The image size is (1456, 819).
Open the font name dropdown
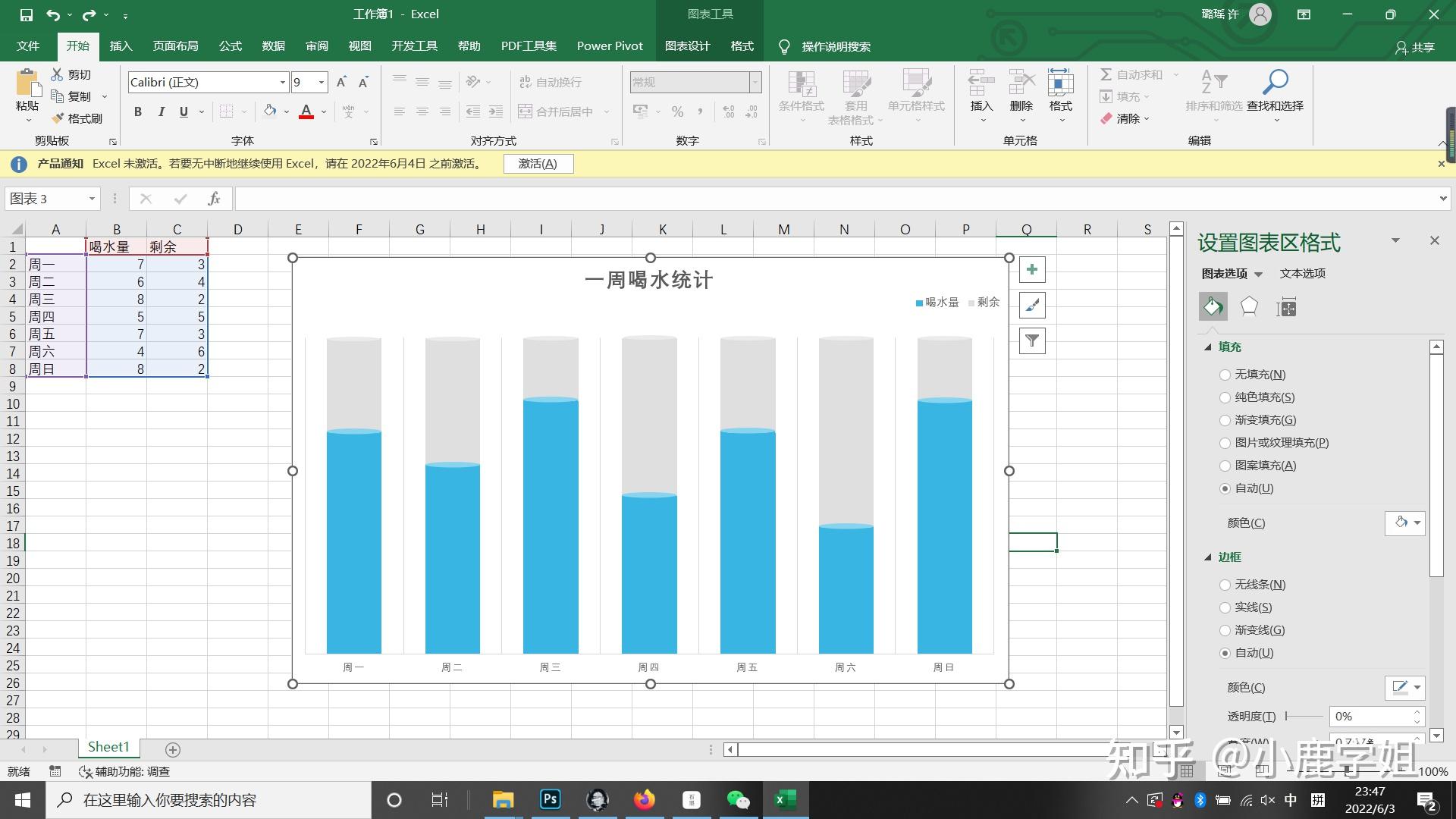point(283,82)
